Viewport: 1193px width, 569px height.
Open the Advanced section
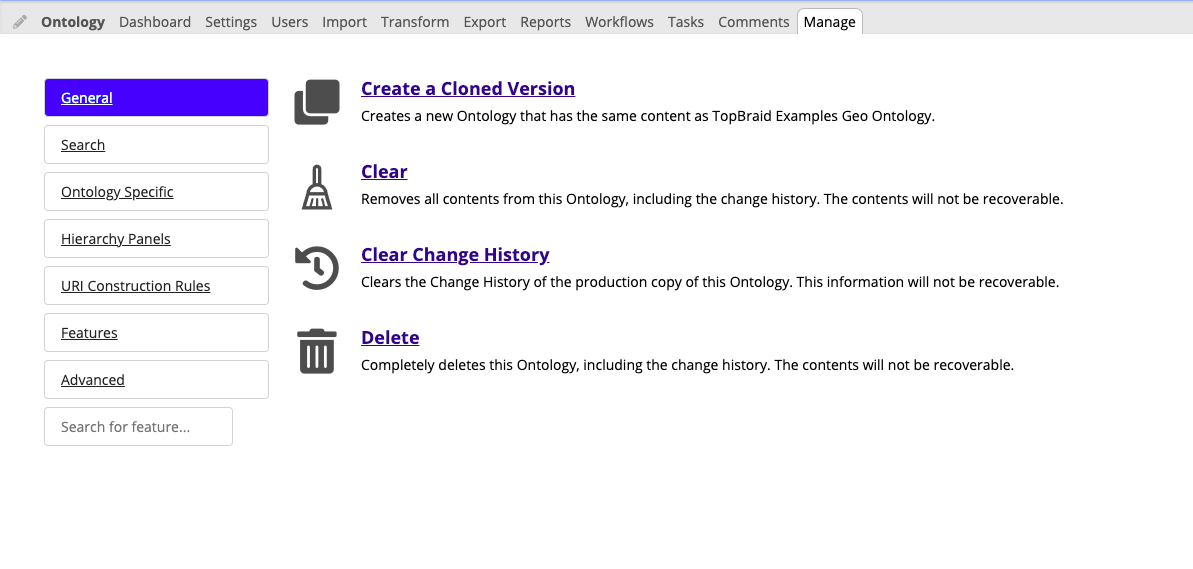click(x=93, y=380)
